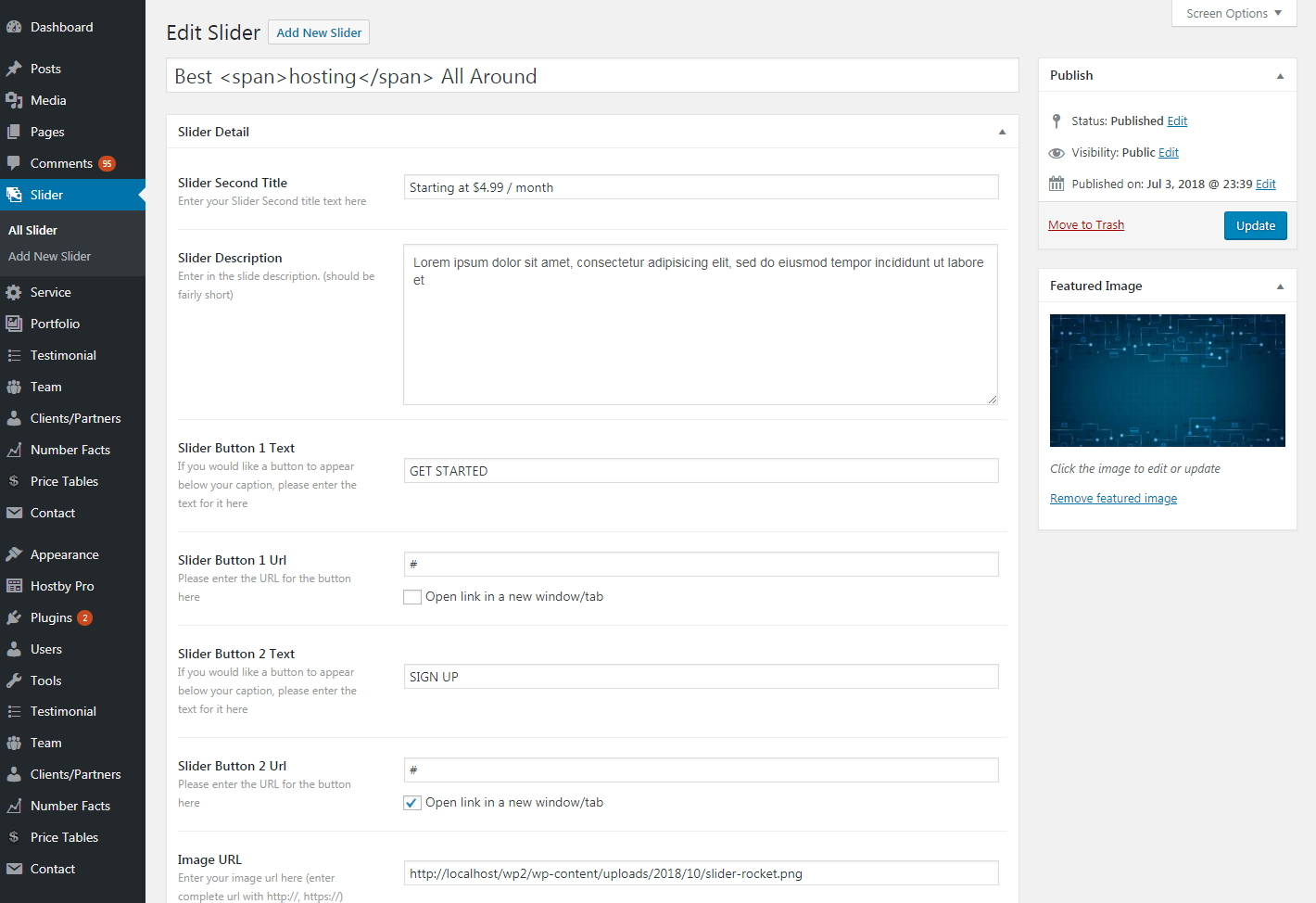Click the Media icon in sidebar
Viewport: 1316px width, 903px height.
(x=14, y=100)
